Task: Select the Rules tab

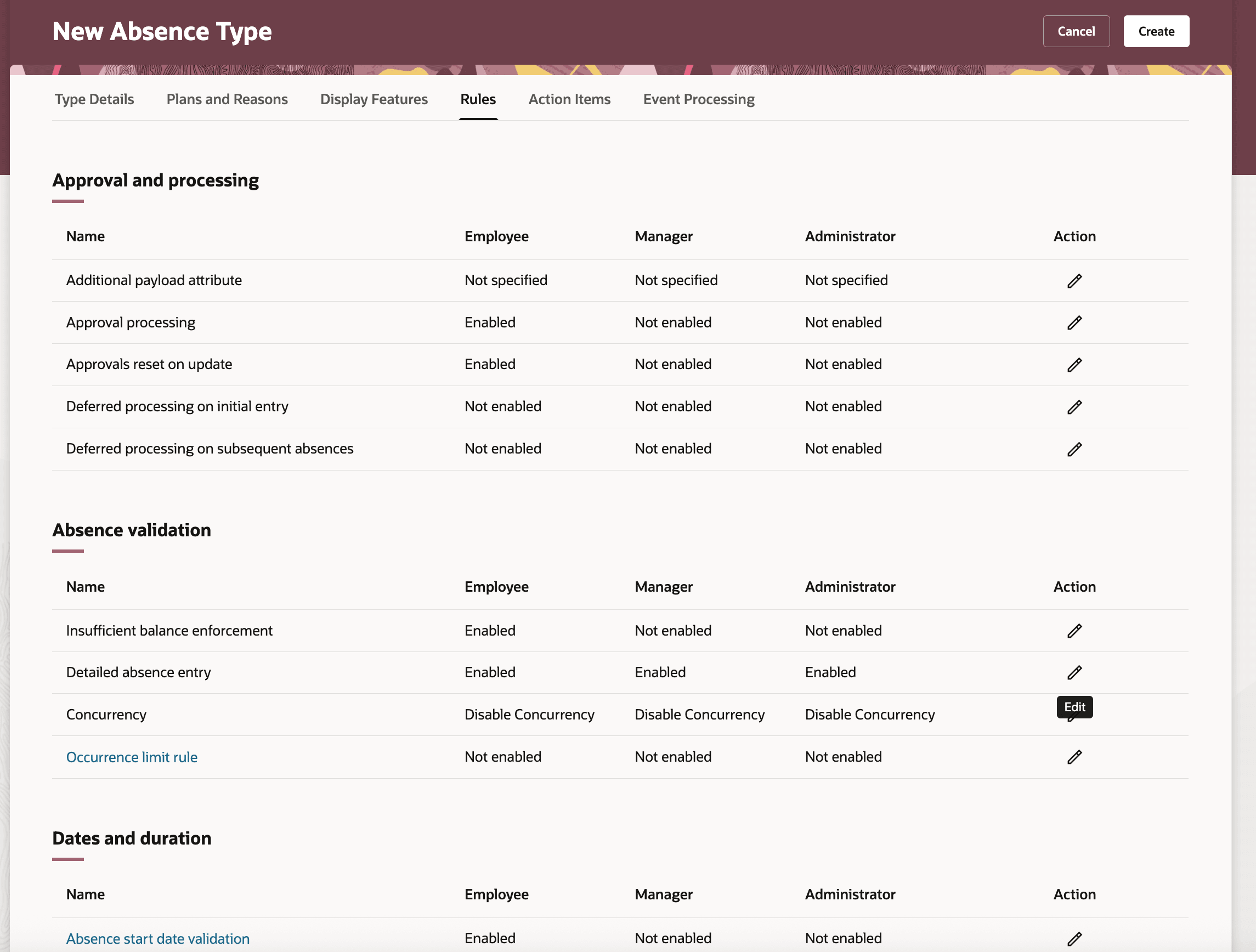Action: [478, 99]
